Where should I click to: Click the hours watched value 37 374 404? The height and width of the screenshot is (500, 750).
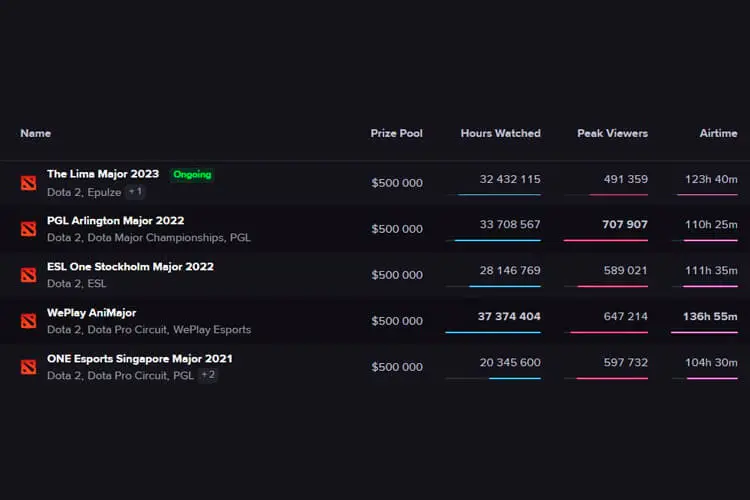pos(509,316)
